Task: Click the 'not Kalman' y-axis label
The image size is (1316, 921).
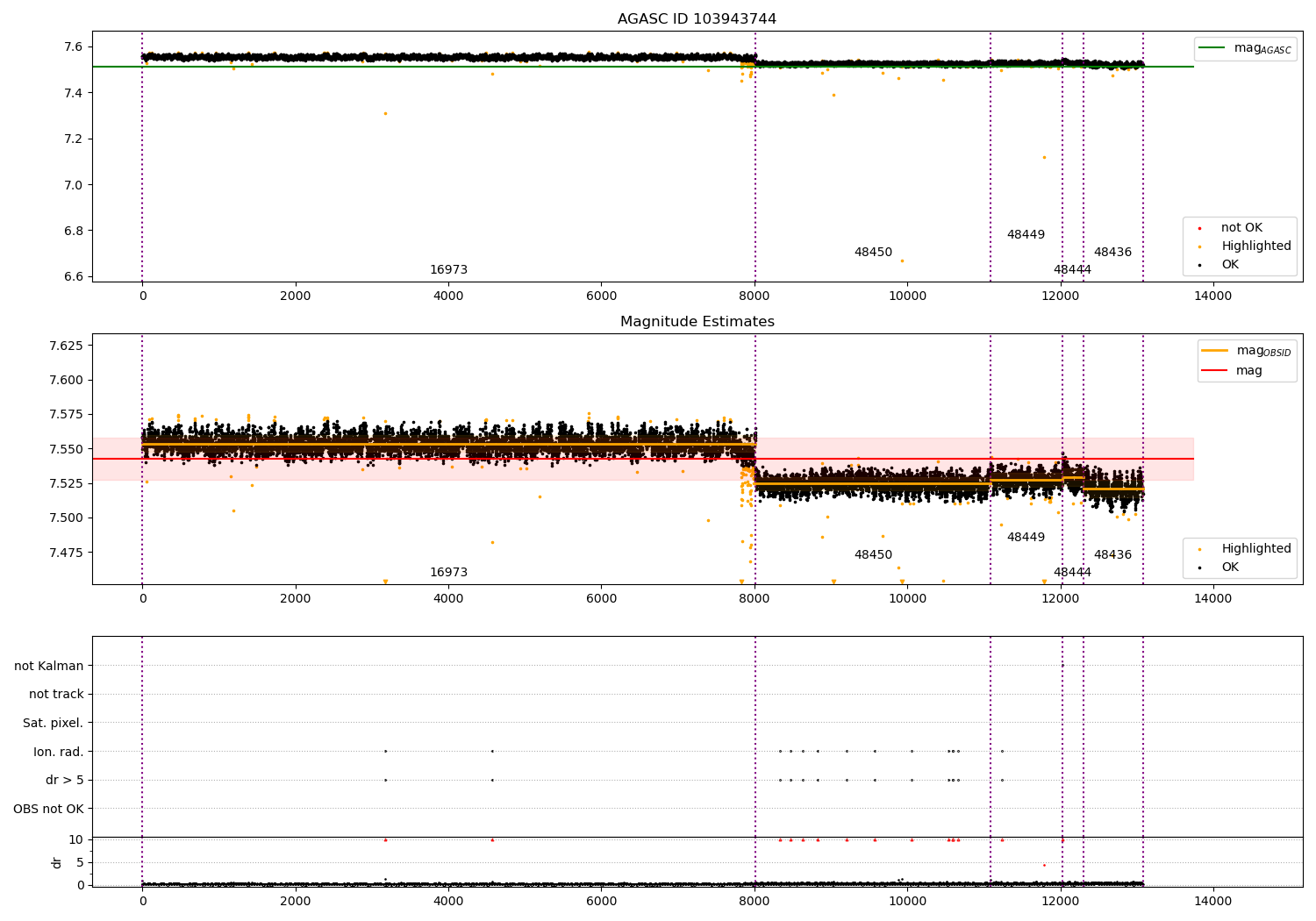Action: [x=49, y=666]
